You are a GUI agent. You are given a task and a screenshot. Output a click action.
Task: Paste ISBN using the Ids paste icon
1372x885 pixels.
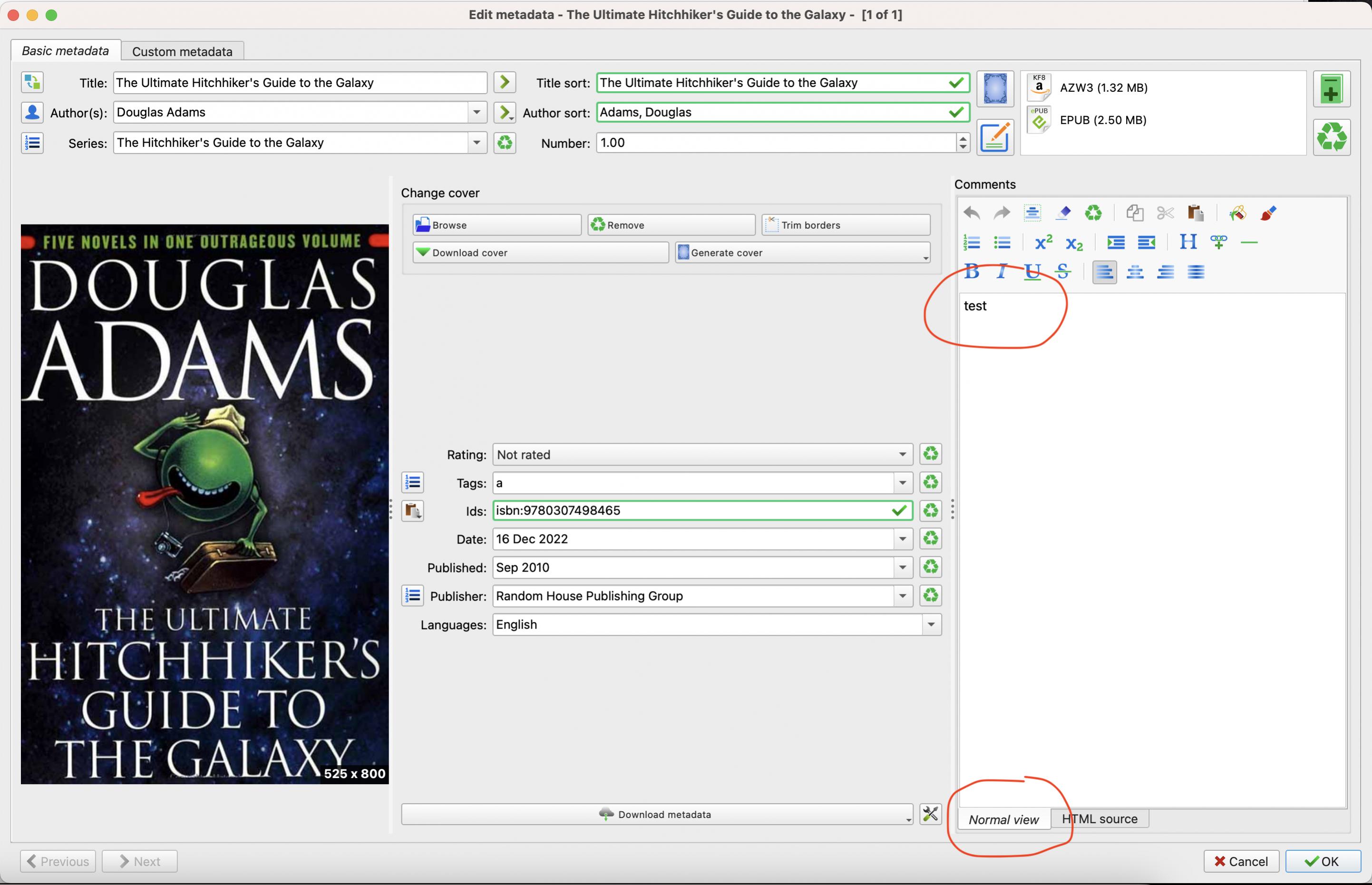(x=412, y=510)
